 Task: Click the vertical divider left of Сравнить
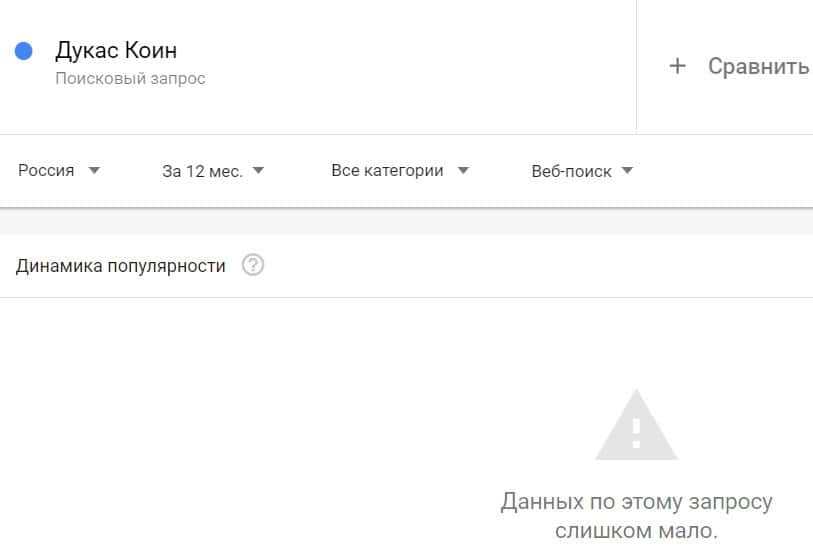coord(636,66)
